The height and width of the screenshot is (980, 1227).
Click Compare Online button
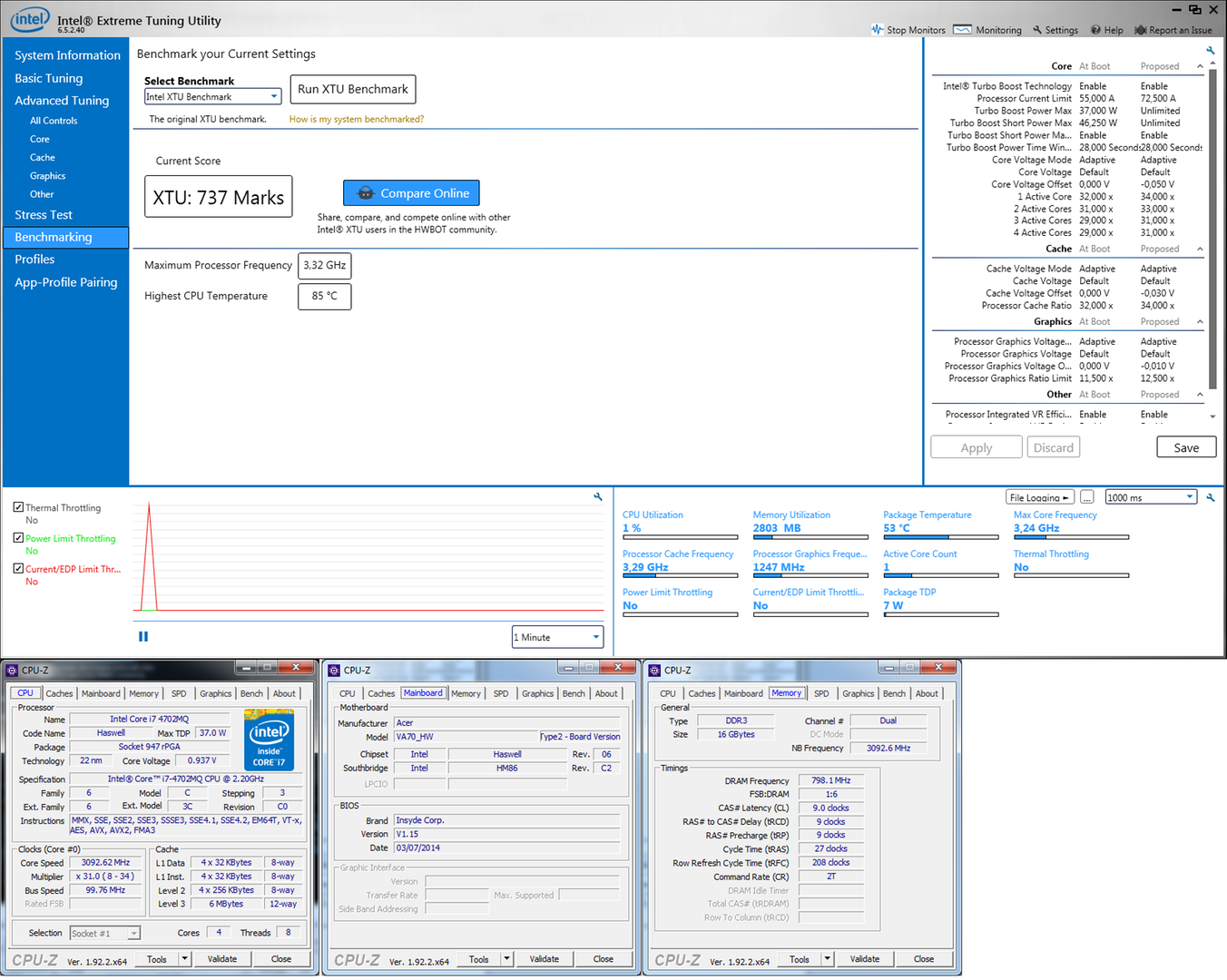[411, 193]
